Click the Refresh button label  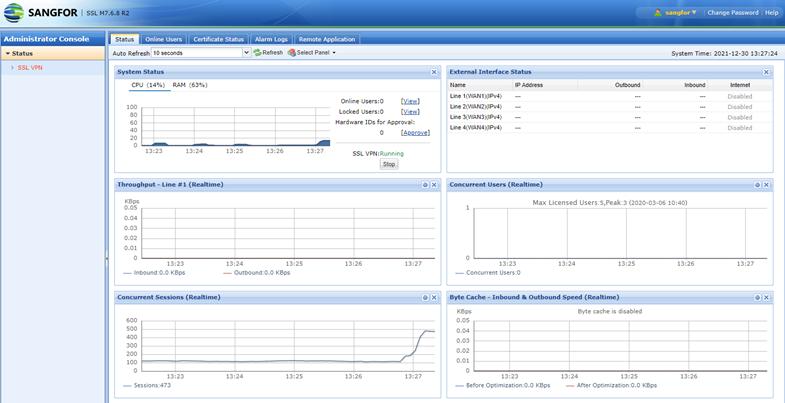(272, 53)
